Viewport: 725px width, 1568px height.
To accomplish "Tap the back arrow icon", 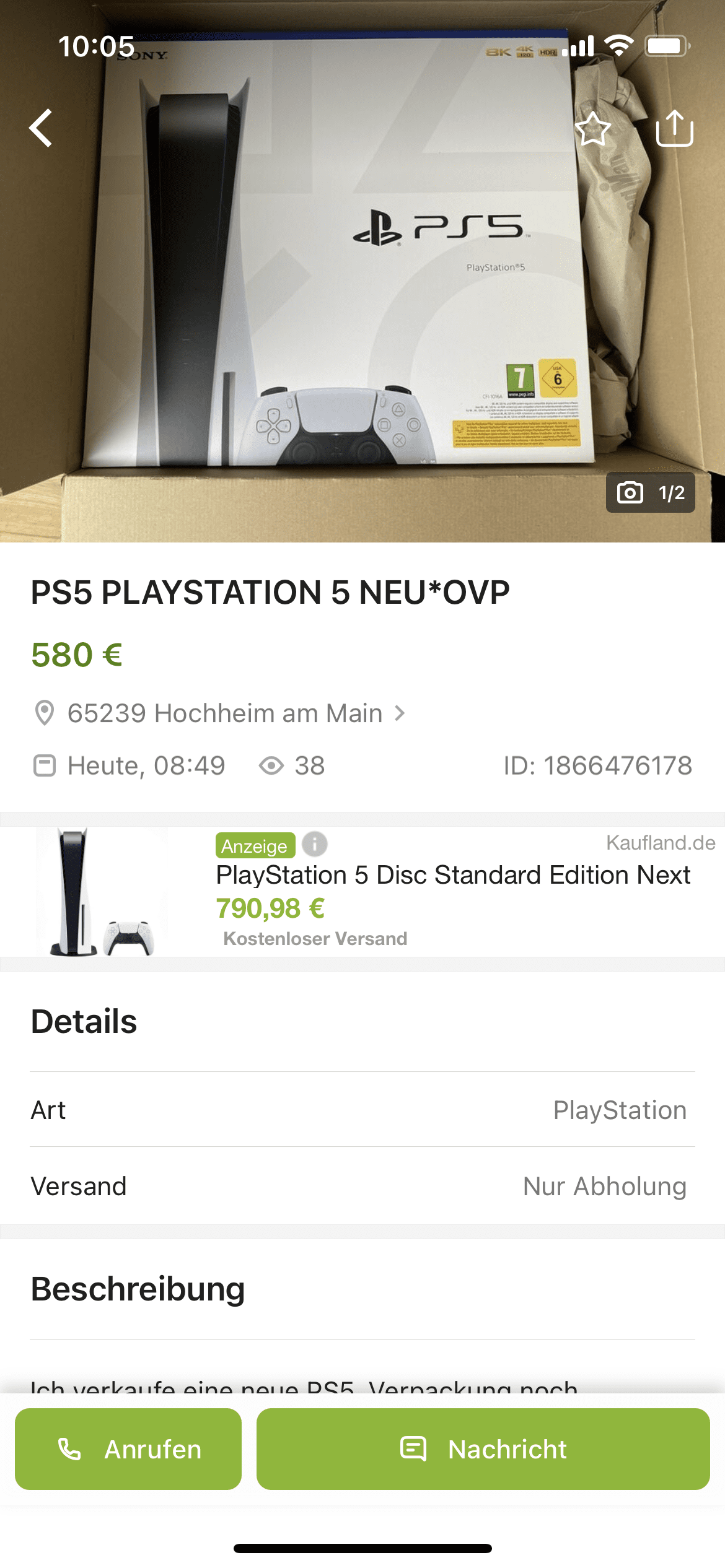I will (41, 128).
